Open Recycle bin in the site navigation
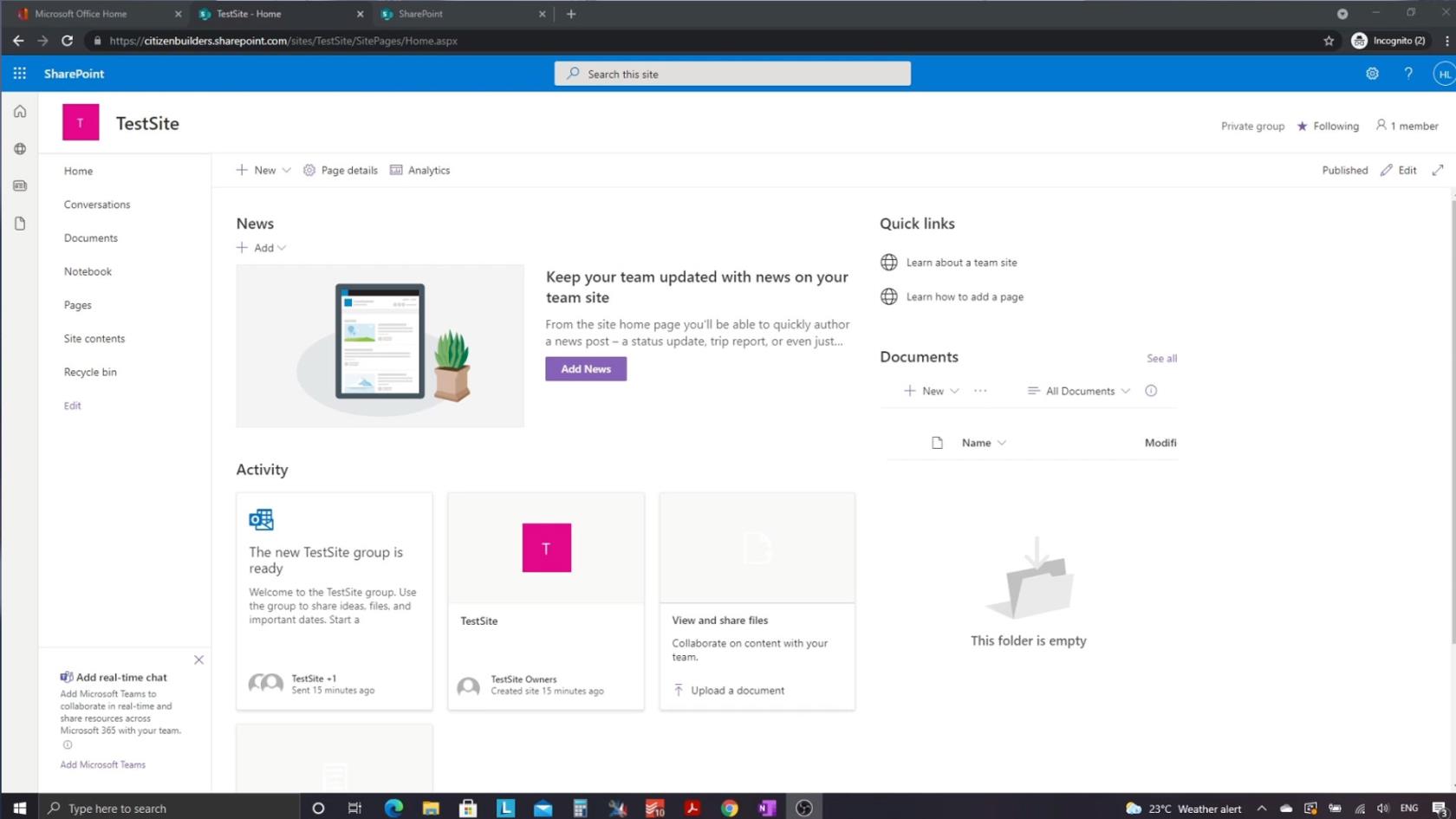This screenshot has height=819, width=1456. coord(90,373)
